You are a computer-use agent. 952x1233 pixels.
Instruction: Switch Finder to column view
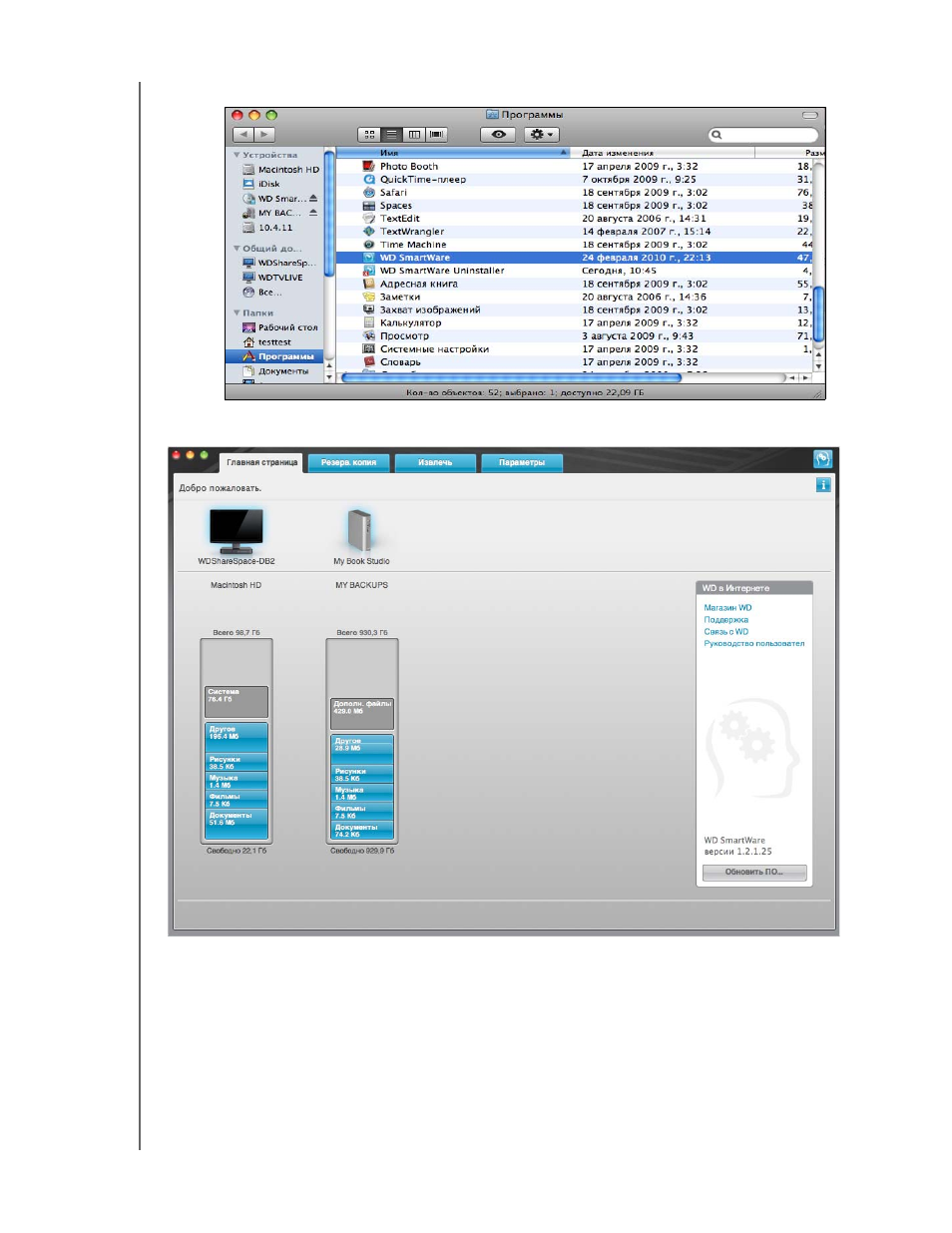(x=414, y=134)
